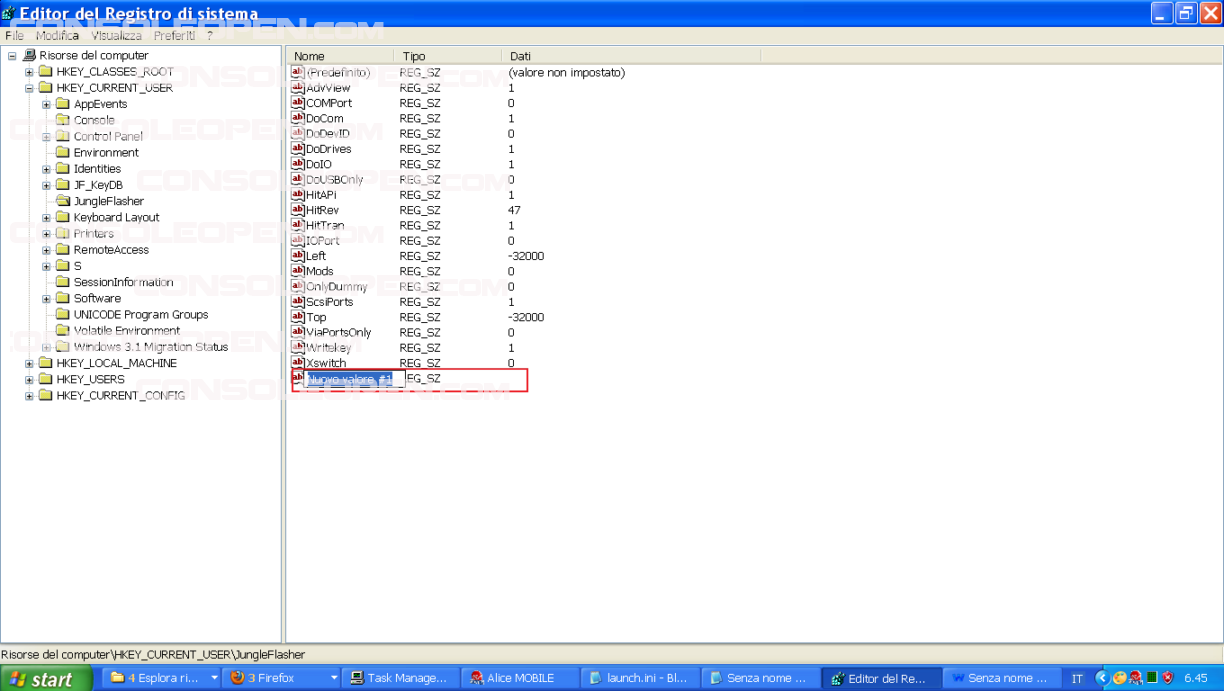Select the JungleFlasher folder icon

click(x=63, y=201)
